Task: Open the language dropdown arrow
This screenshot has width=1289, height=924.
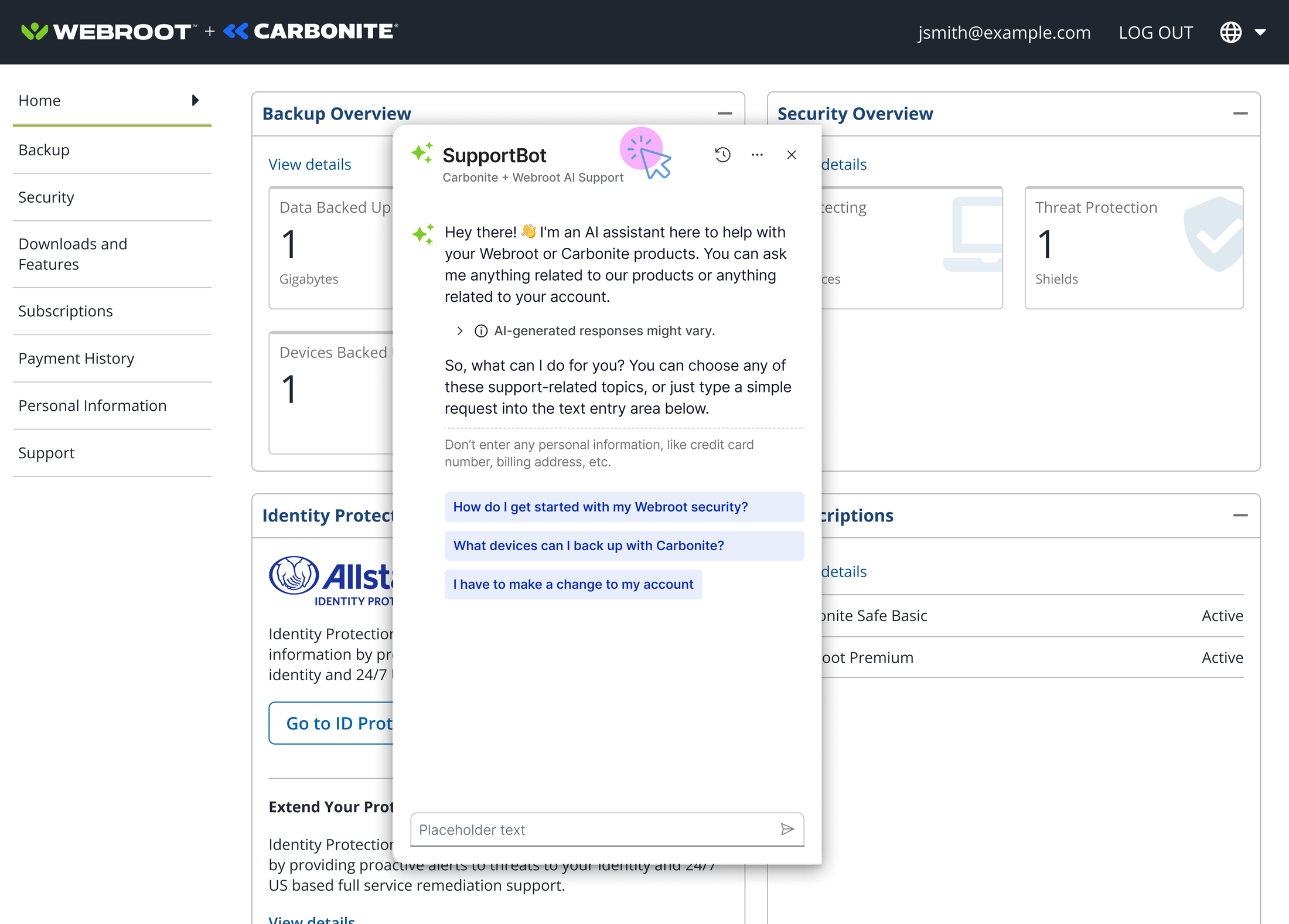Action: click(x=1260, y=32)
